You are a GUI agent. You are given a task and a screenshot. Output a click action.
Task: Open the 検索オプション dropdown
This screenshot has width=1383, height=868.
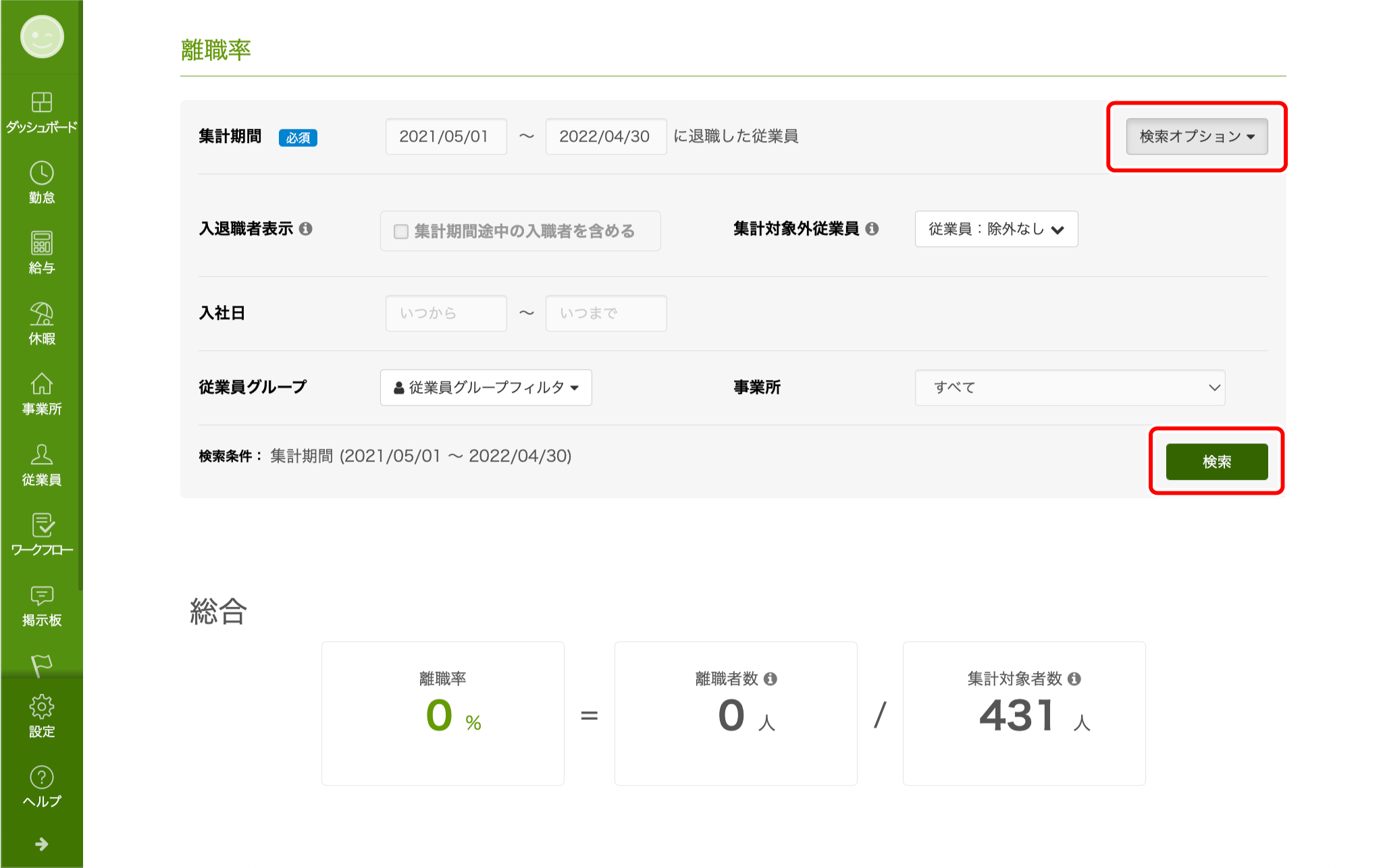pos(1197,136)
